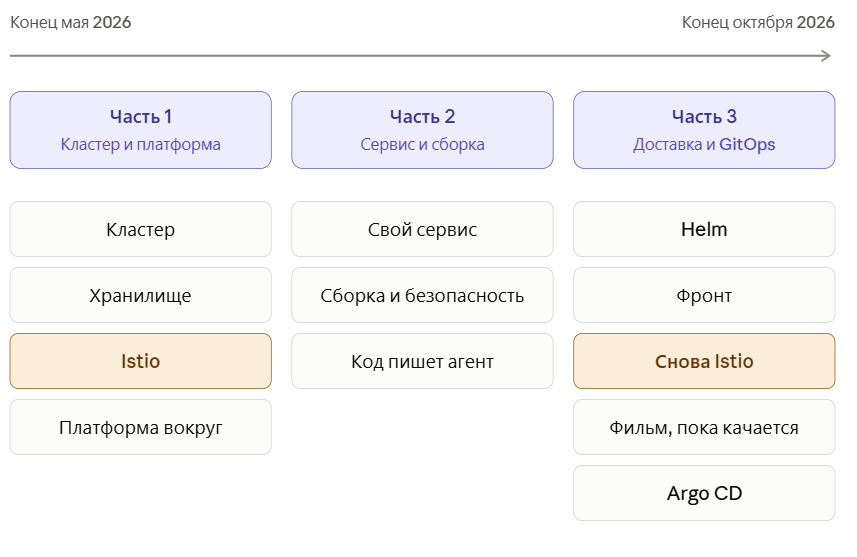The width and height of the screenshot is (857, 557).
Task: Select the Часть 1 Кластер и платформа header
Action: pyautogui.click(x=140, y=130)
